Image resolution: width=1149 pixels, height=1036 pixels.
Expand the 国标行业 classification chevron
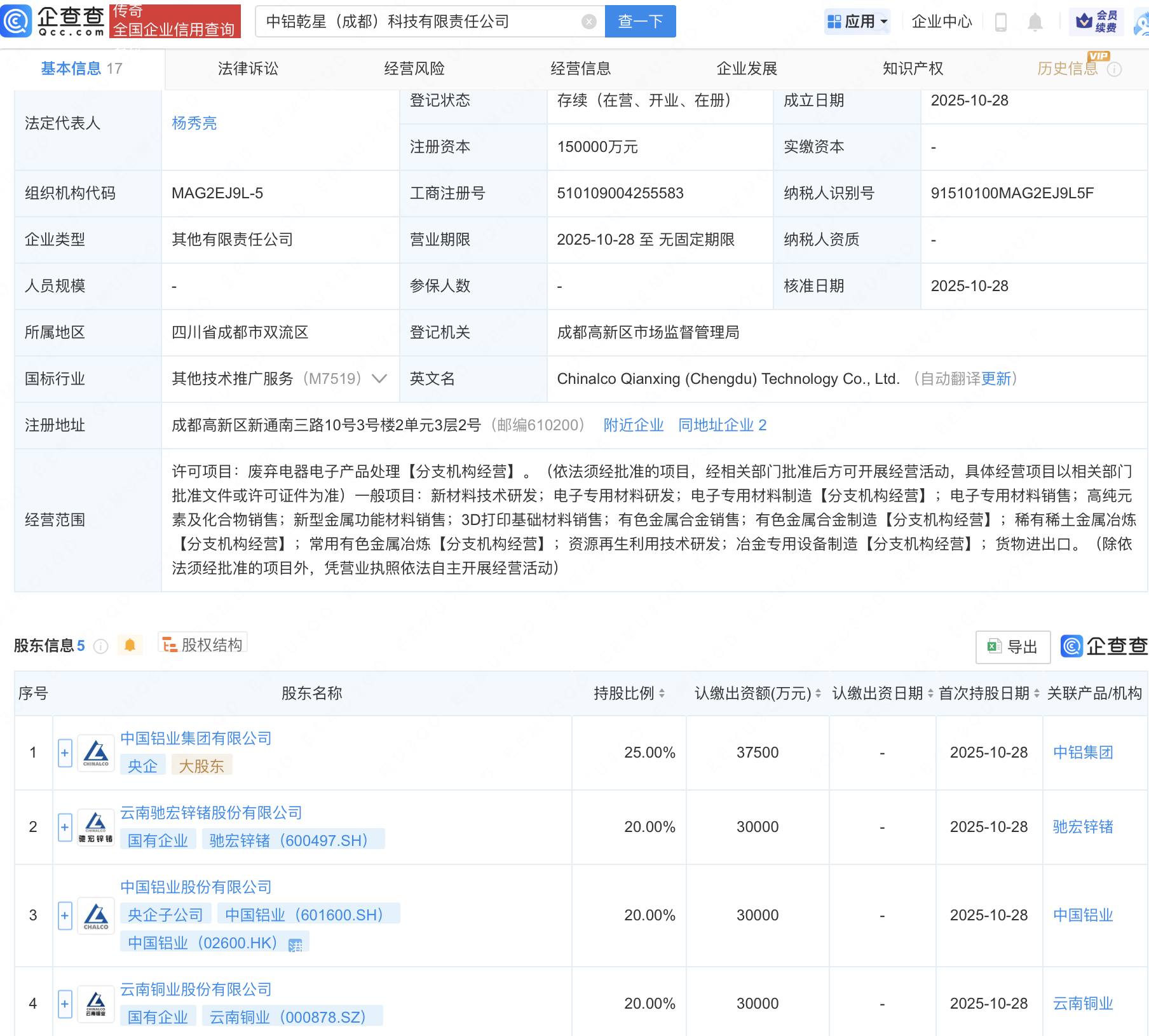[379, 379]
